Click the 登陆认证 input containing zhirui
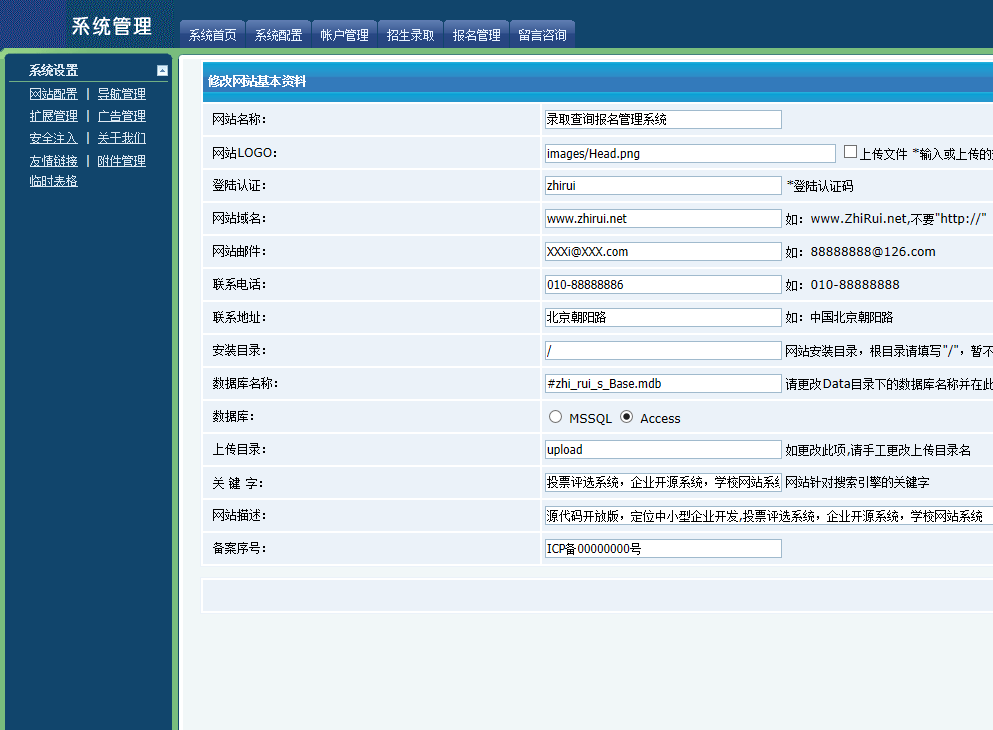This screenshot has width=993, height=730. tap(663, 186)
